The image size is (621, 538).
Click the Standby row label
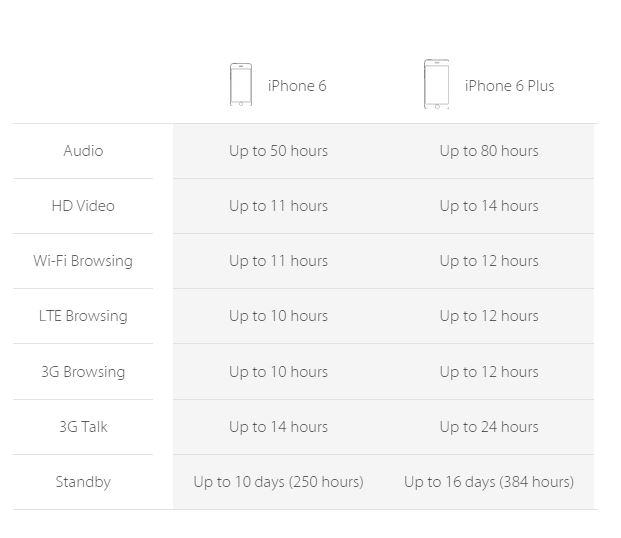tap(83, 482)
